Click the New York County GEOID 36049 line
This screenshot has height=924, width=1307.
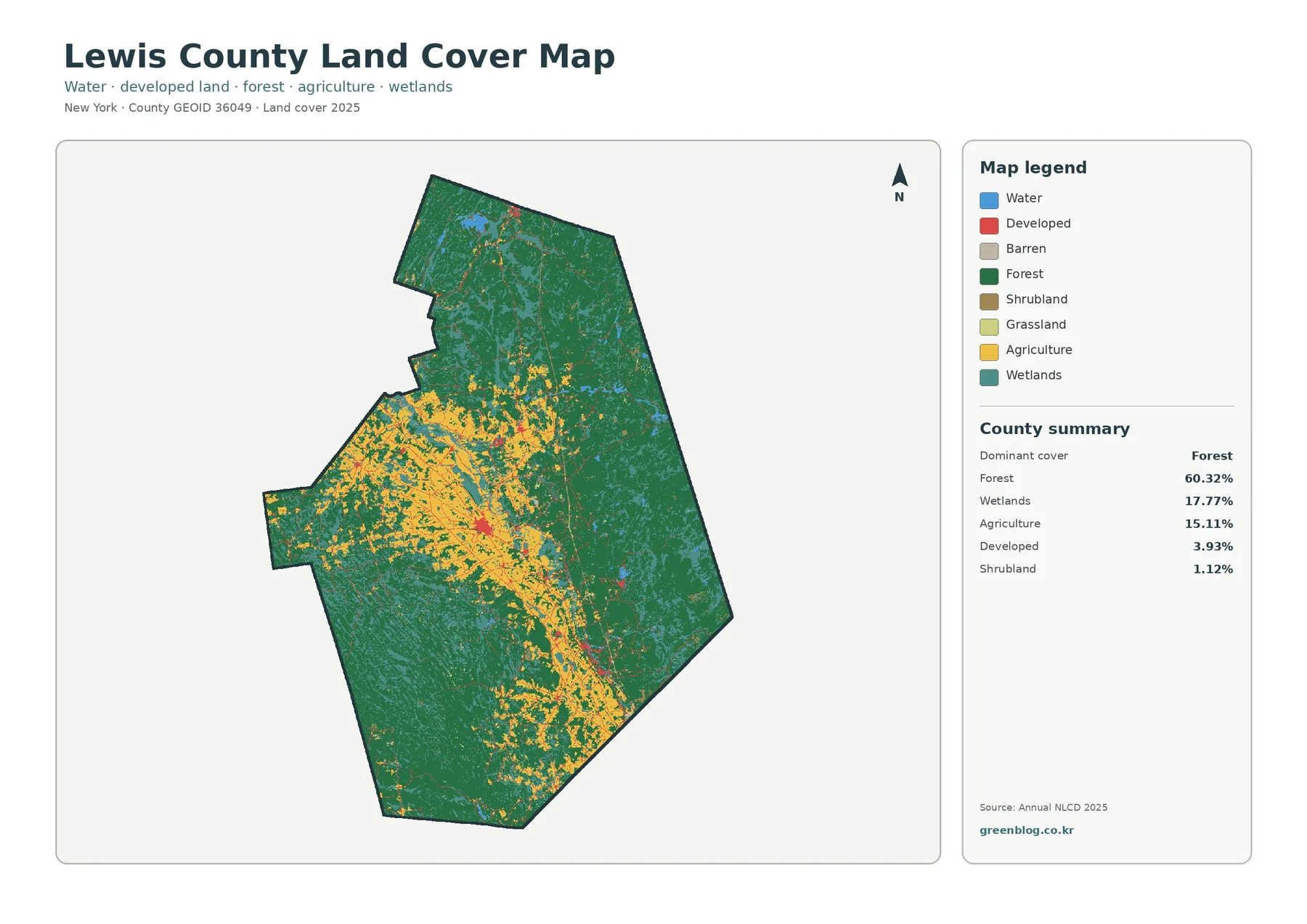click(212, 107)
